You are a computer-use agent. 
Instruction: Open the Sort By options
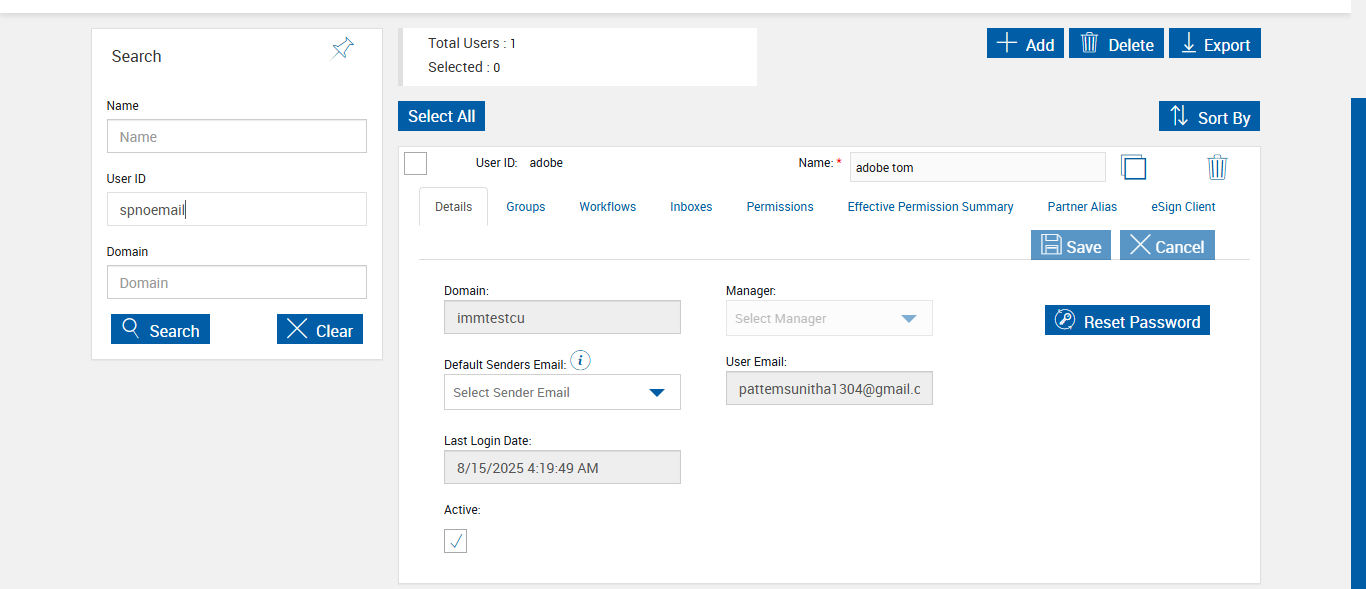point(1209,117)
